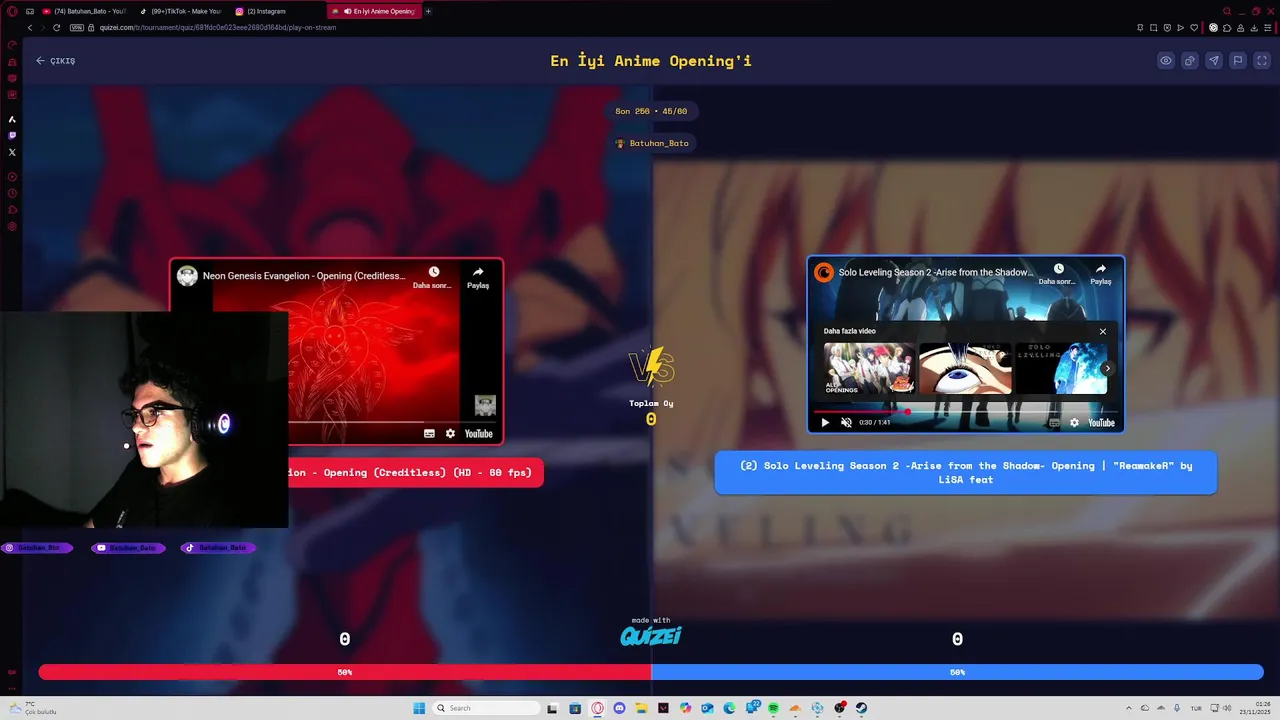Close the Daha fazla video panel
Viewport: 1280px width, 720px height.
tap(1103, 331)
